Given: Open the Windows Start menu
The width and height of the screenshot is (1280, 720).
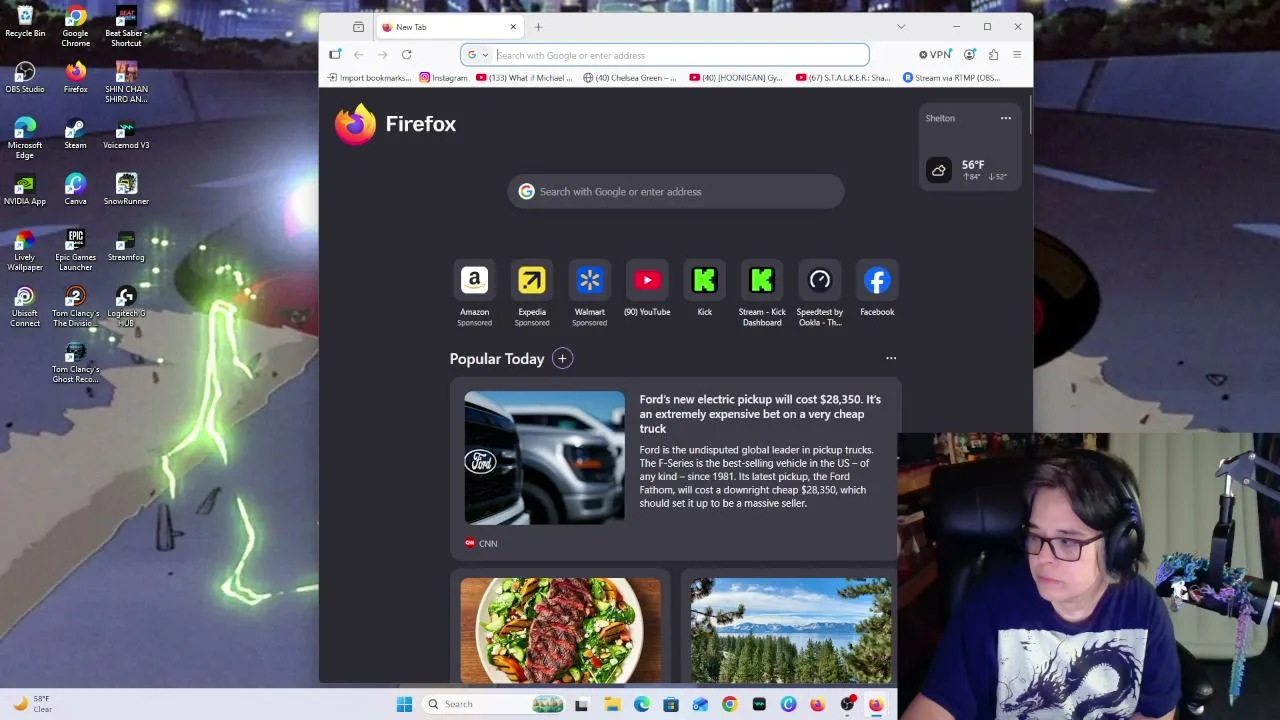Looking at the screenshot, I should pos(404,704).
